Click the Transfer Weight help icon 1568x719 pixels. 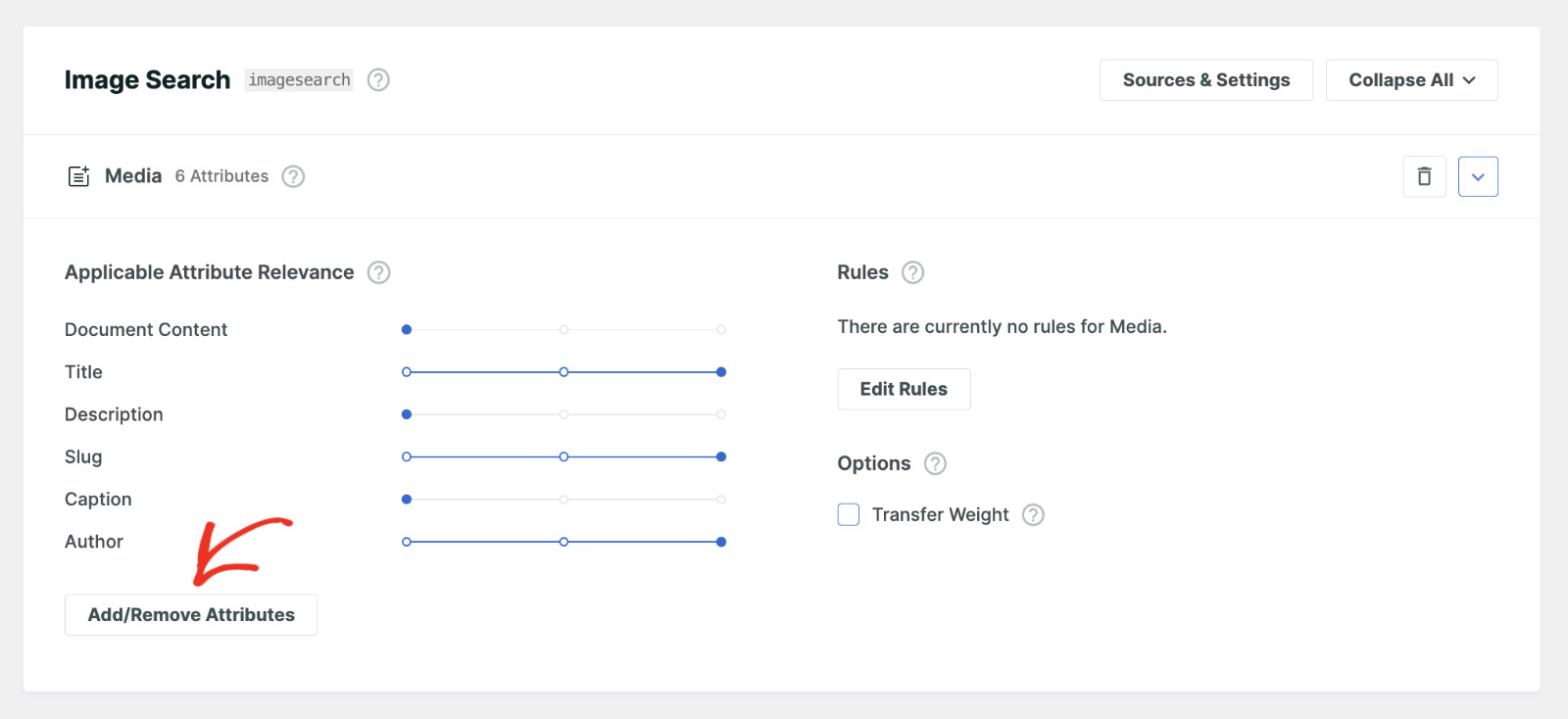(1033, 515)
